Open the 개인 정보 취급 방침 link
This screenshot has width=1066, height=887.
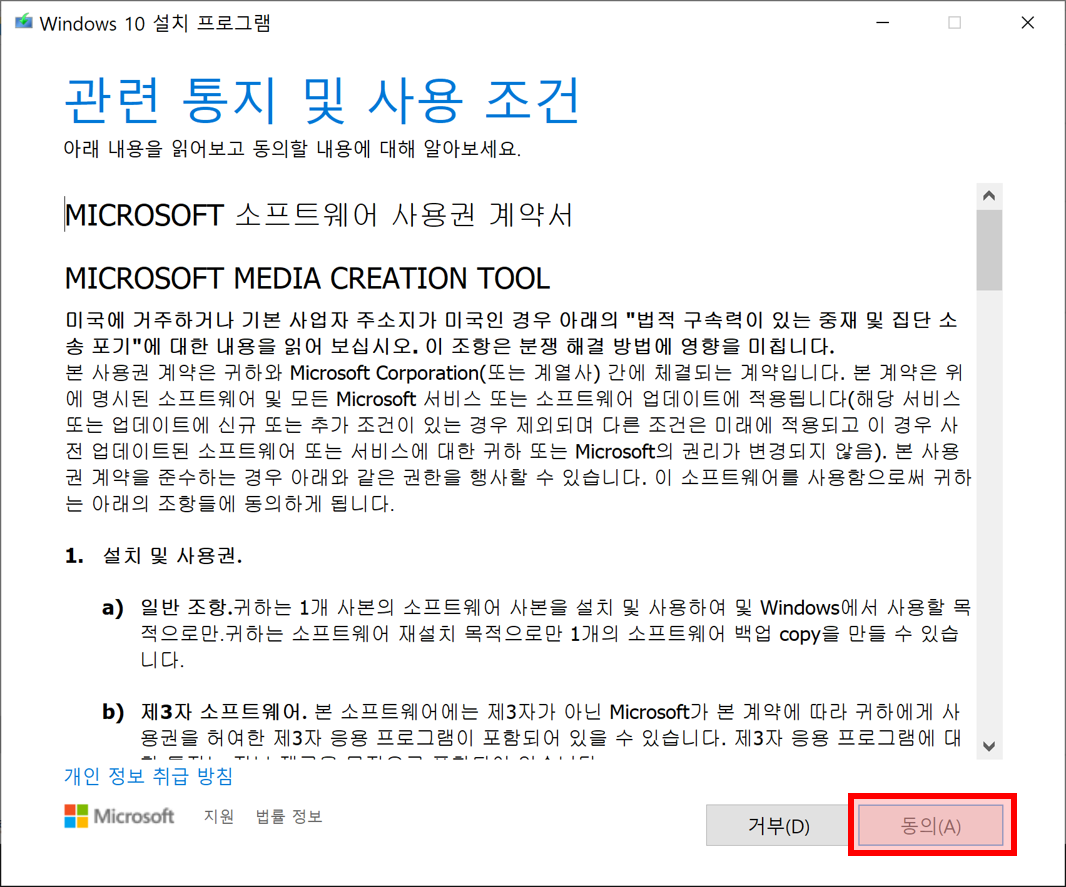(148, 776)
